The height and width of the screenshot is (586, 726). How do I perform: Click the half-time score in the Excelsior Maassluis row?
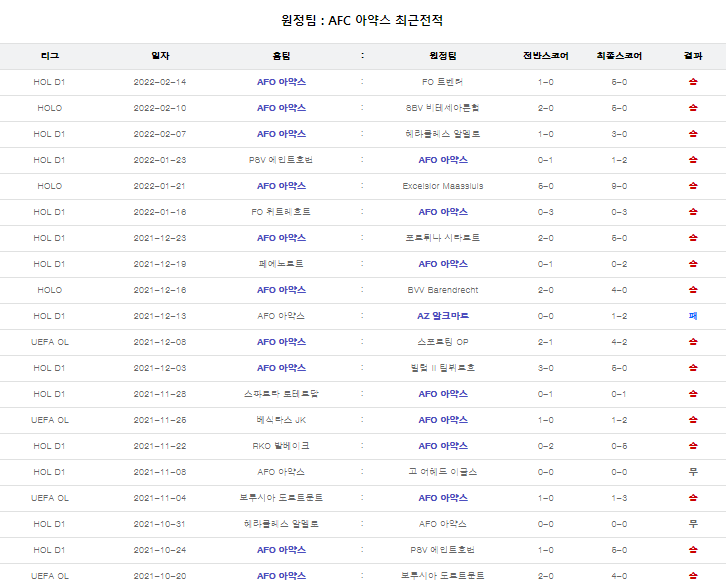pyautogui.click(x=545, y=186)
